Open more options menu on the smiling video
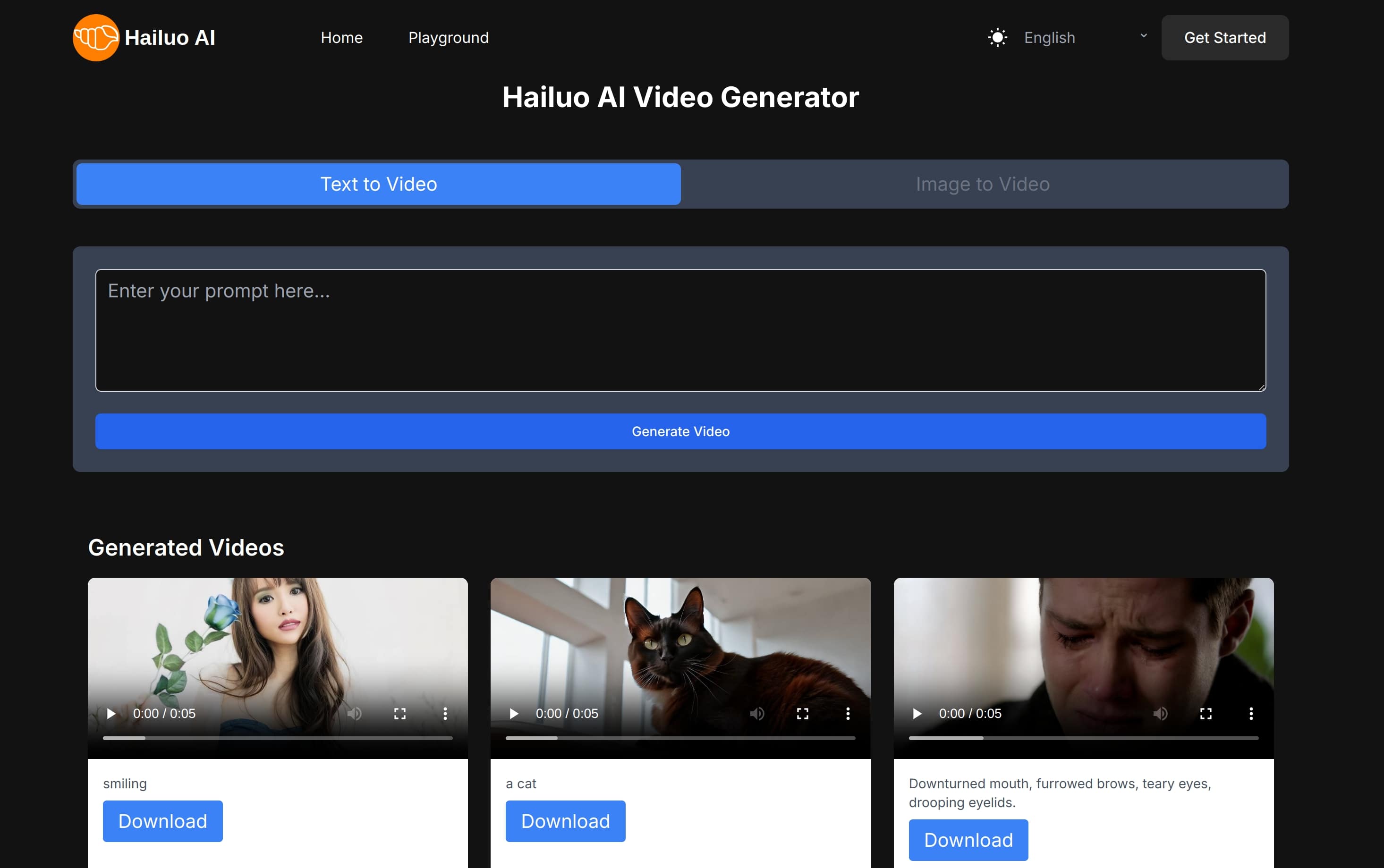 coord(446,714)
